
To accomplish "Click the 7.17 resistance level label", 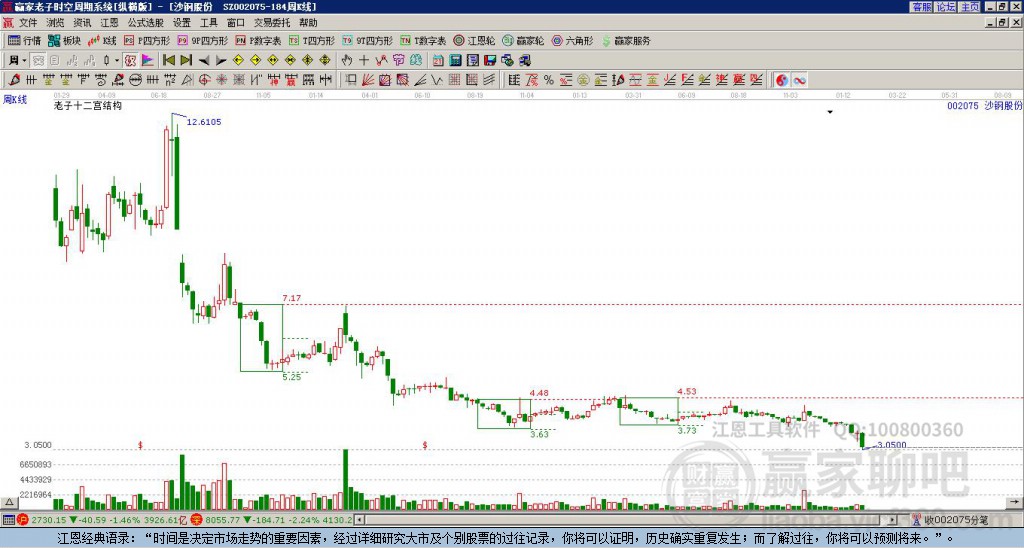I will coord(292,298).
